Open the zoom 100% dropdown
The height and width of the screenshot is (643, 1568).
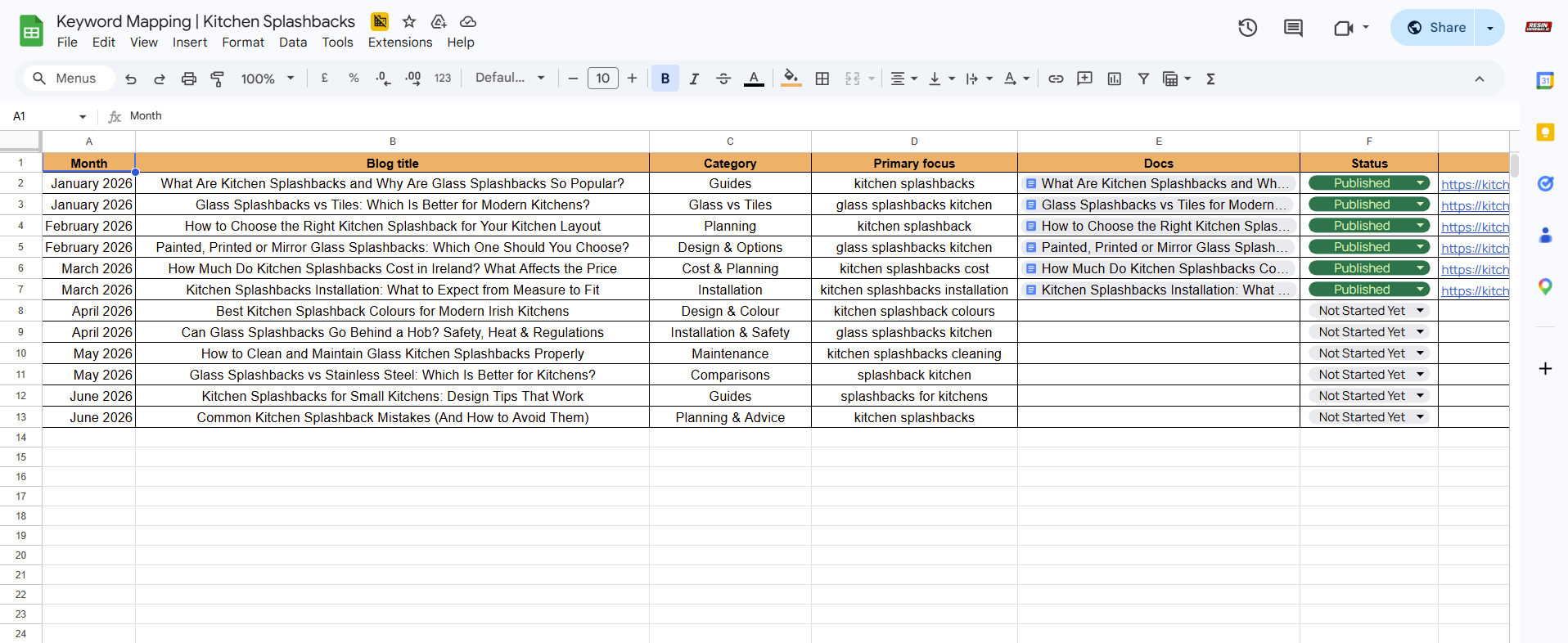268,79
